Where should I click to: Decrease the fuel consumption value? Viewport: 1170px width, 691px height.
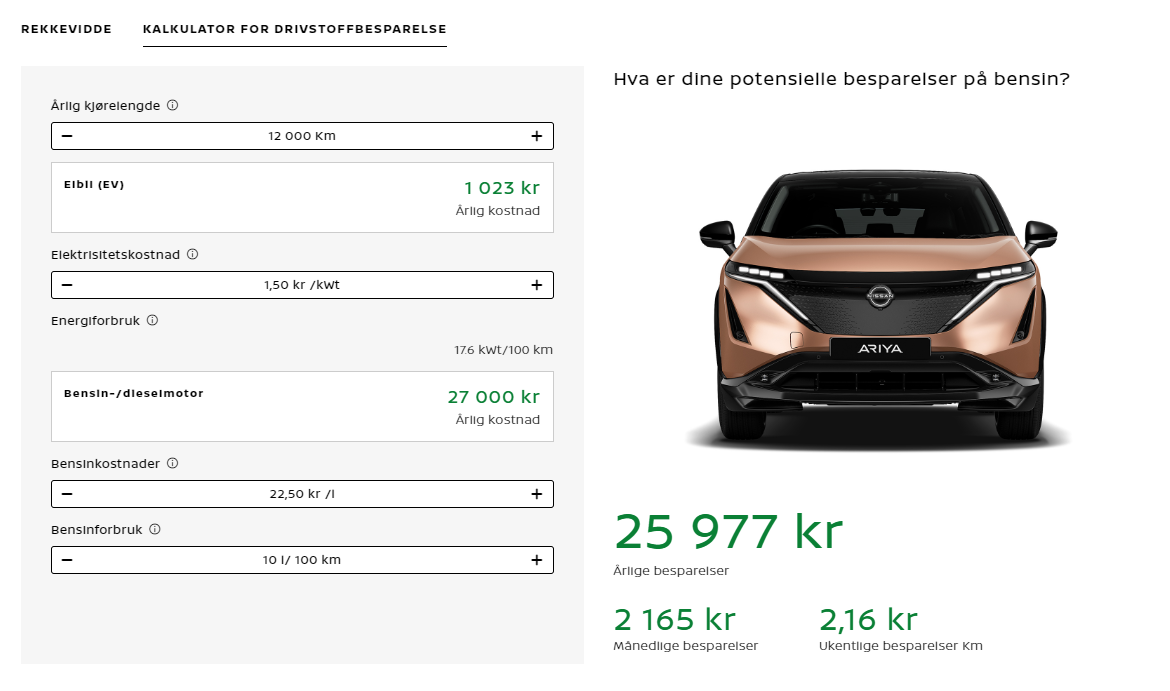pos(67,560)
